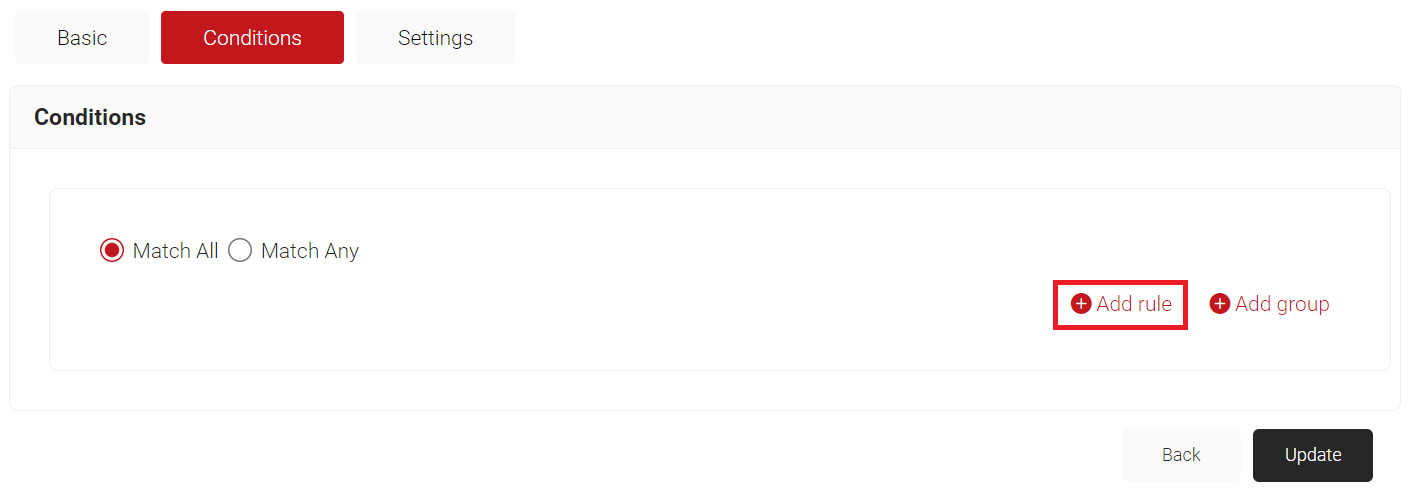Image resolution: width=1408 pixels, height=490 pixels.
Task: Add a new rule via Add rule link
Action: 1133,304
